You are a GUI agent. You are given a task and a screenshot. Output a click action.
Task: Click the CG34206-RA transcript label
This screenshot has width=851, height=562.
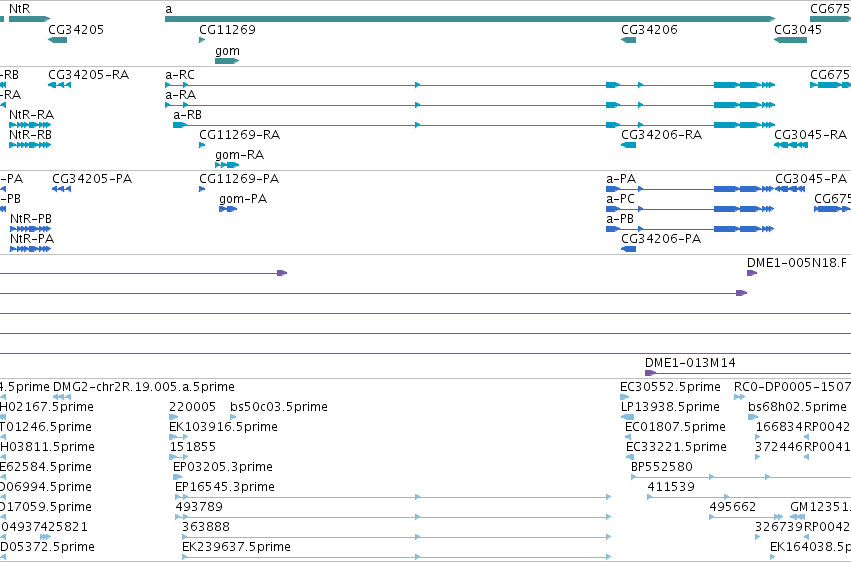(662, 135)
